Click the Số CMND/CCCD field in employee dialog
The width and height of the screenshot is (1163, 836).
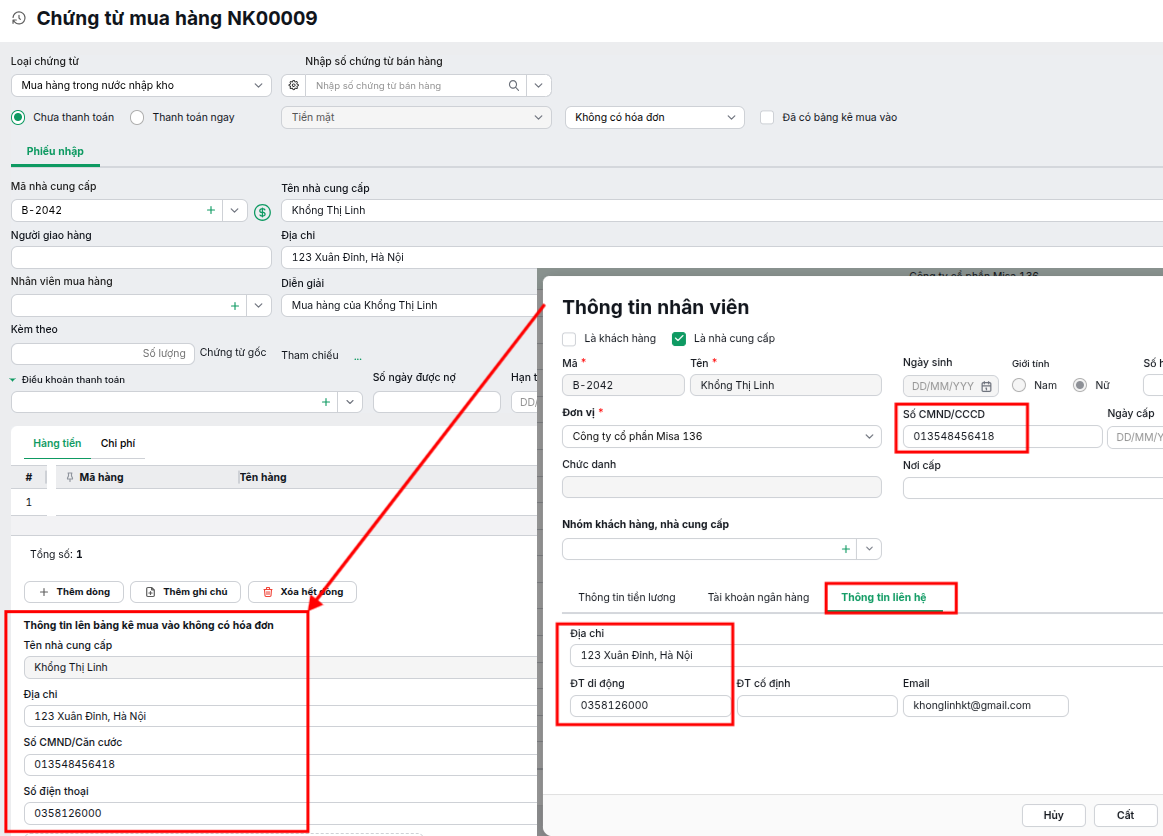click(x=1002, y=436)
